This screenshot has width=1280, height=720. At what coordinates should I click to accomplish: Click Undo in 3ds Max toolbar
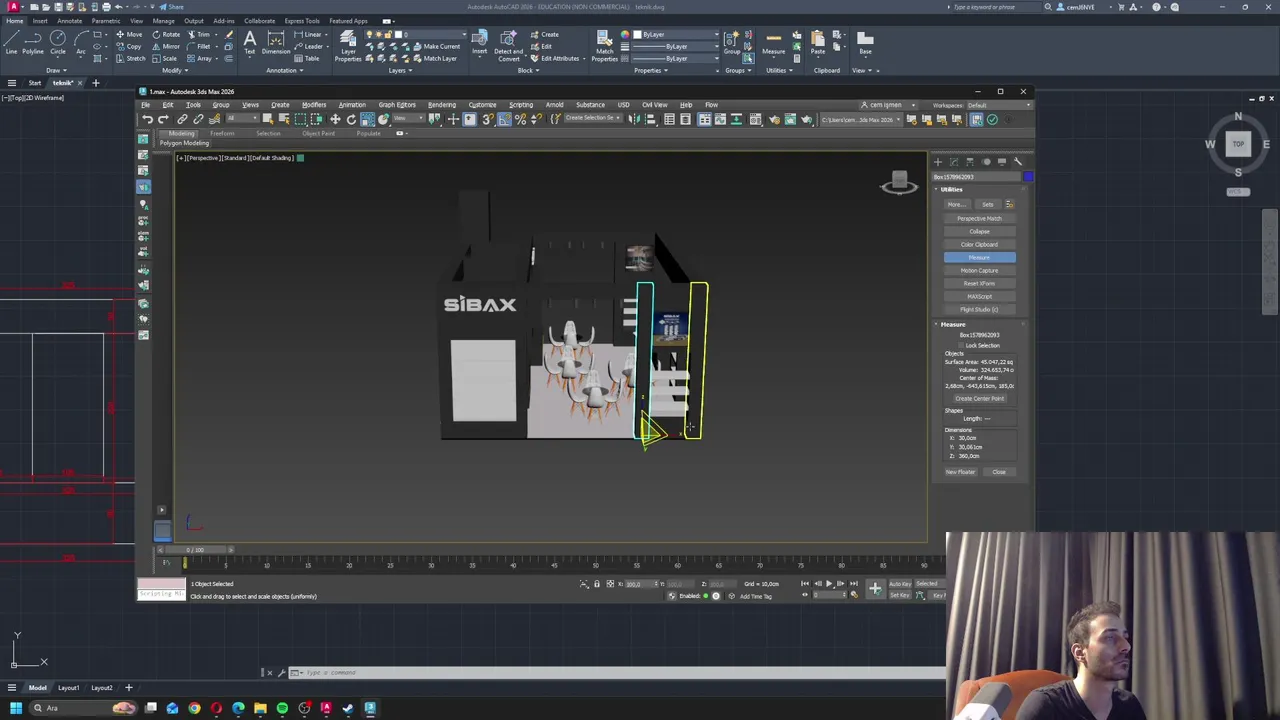[x=147, y=120]
